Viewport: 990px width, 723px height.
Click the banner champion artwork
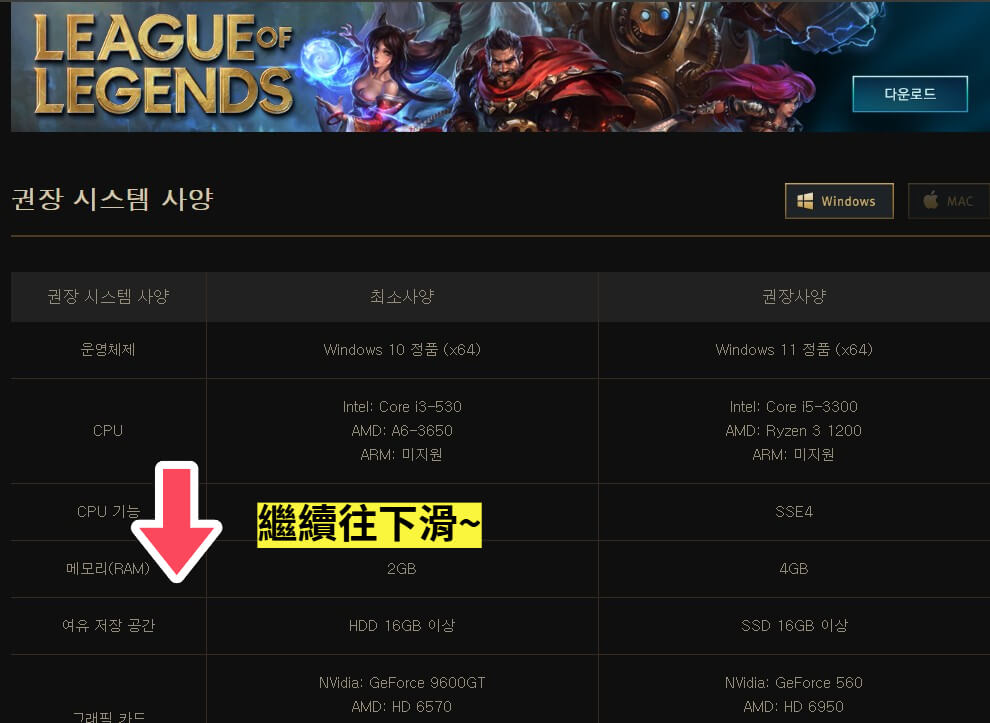click(568, 66)
